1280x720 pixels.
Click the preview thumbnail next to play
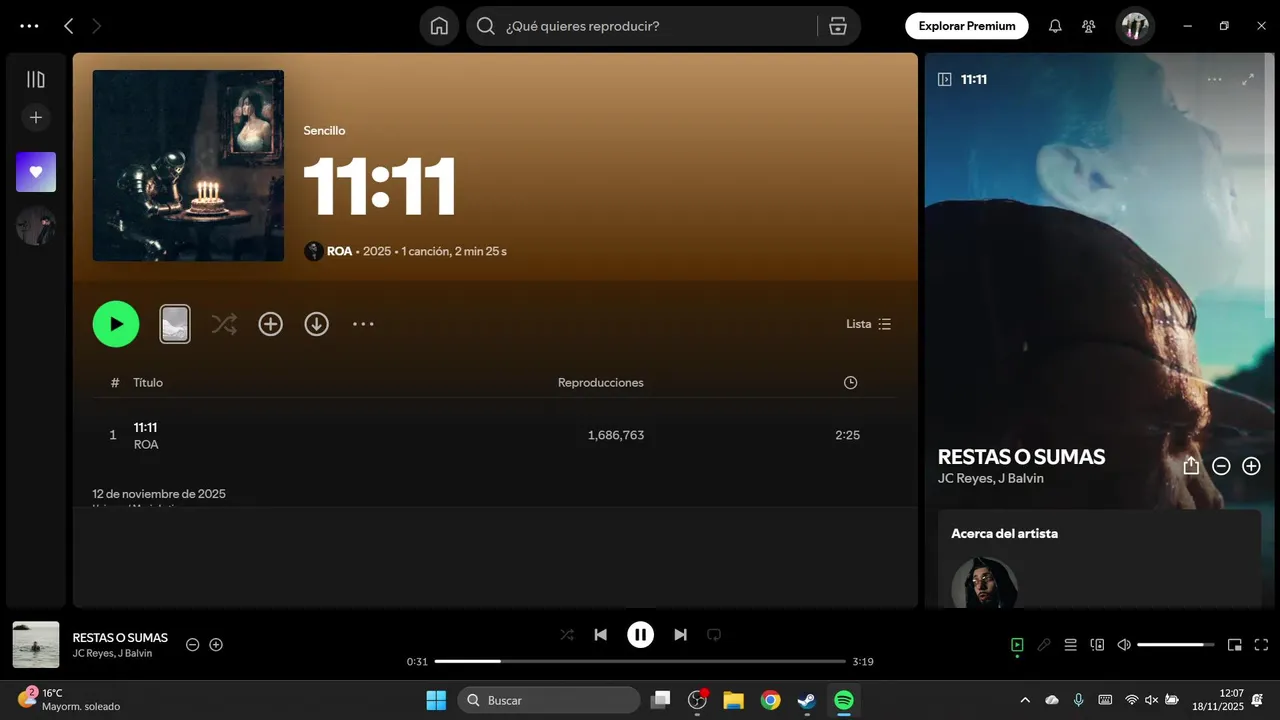(x=175, y=324)
